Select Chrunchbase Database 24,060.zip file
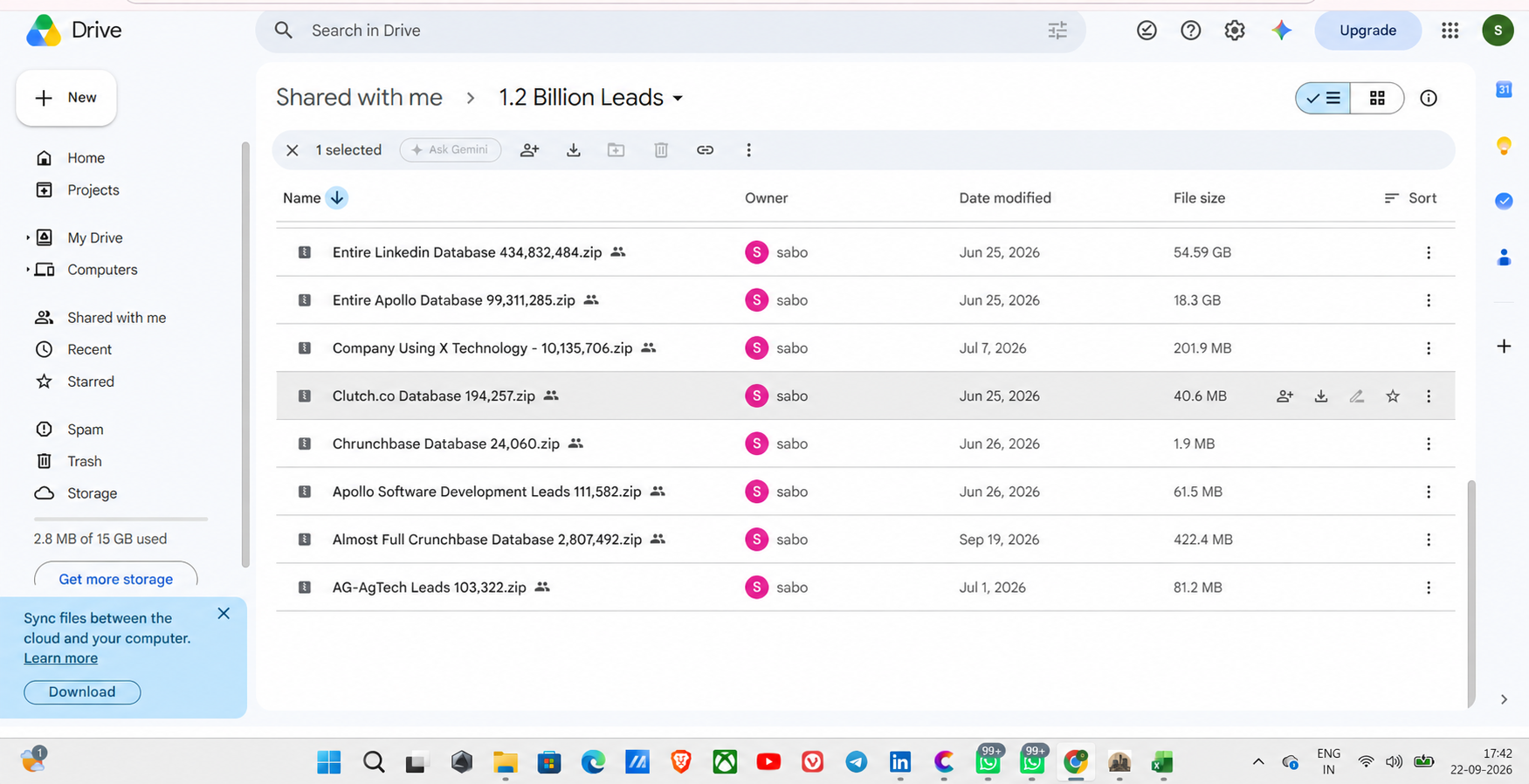The width and height of the screenshot is (1529, 784). pyautogui.click(x=865, y=444)
